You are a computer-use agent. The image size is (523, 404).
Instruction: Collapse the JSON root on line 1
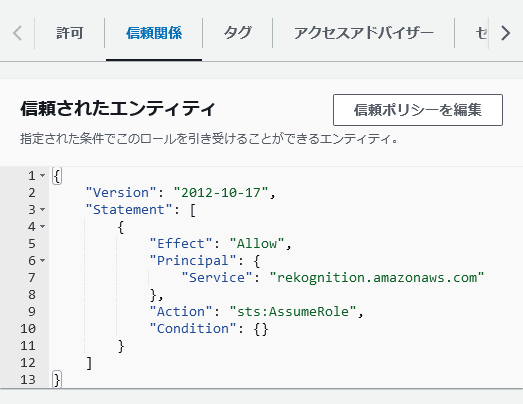pos(42,175)
